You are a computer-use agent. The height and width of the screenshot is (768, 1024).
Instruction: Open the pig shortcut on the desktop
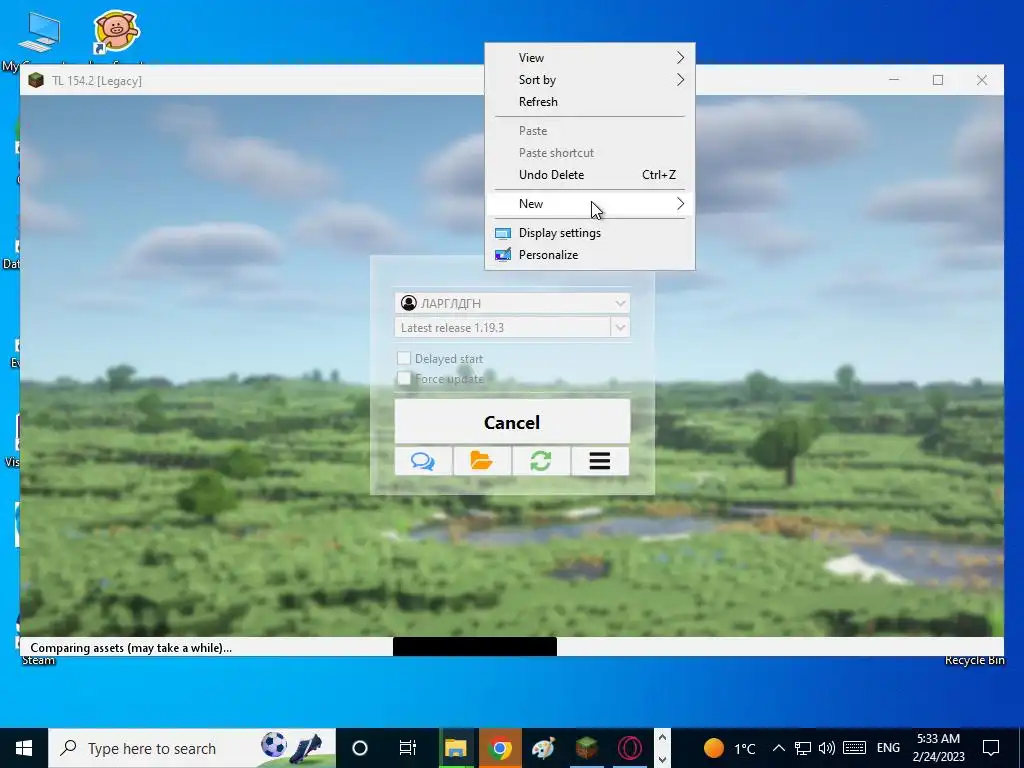(116, 31)
